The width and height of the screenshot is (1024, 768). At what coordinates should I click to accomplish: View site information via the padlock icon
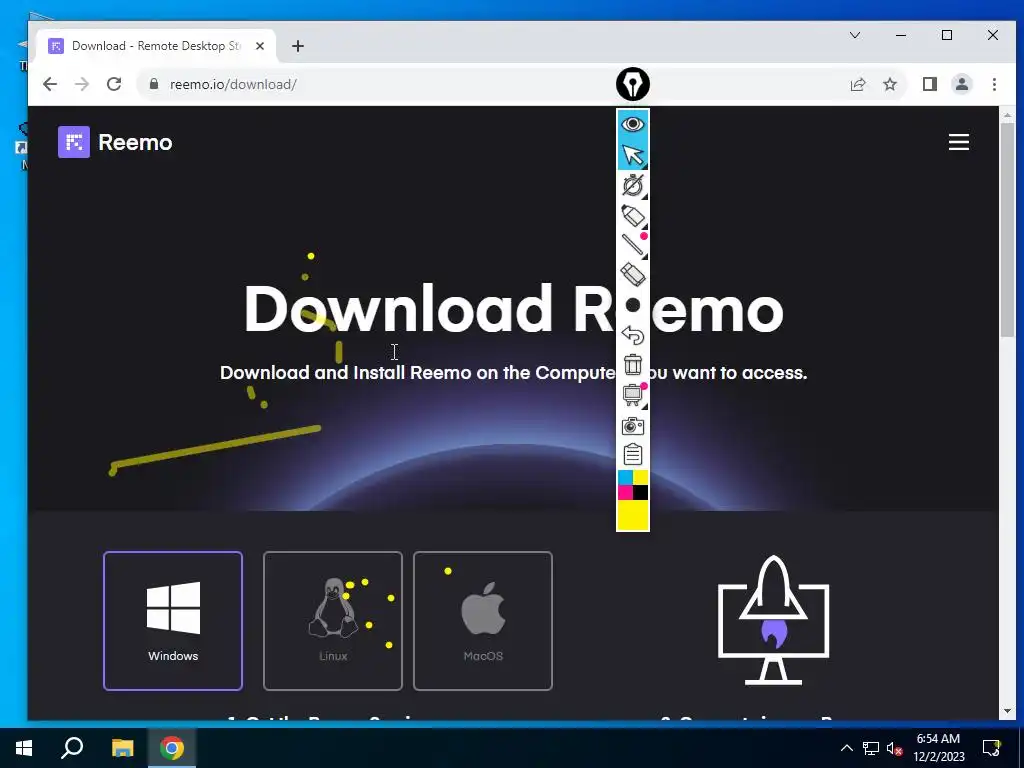[x=154, y=84]
